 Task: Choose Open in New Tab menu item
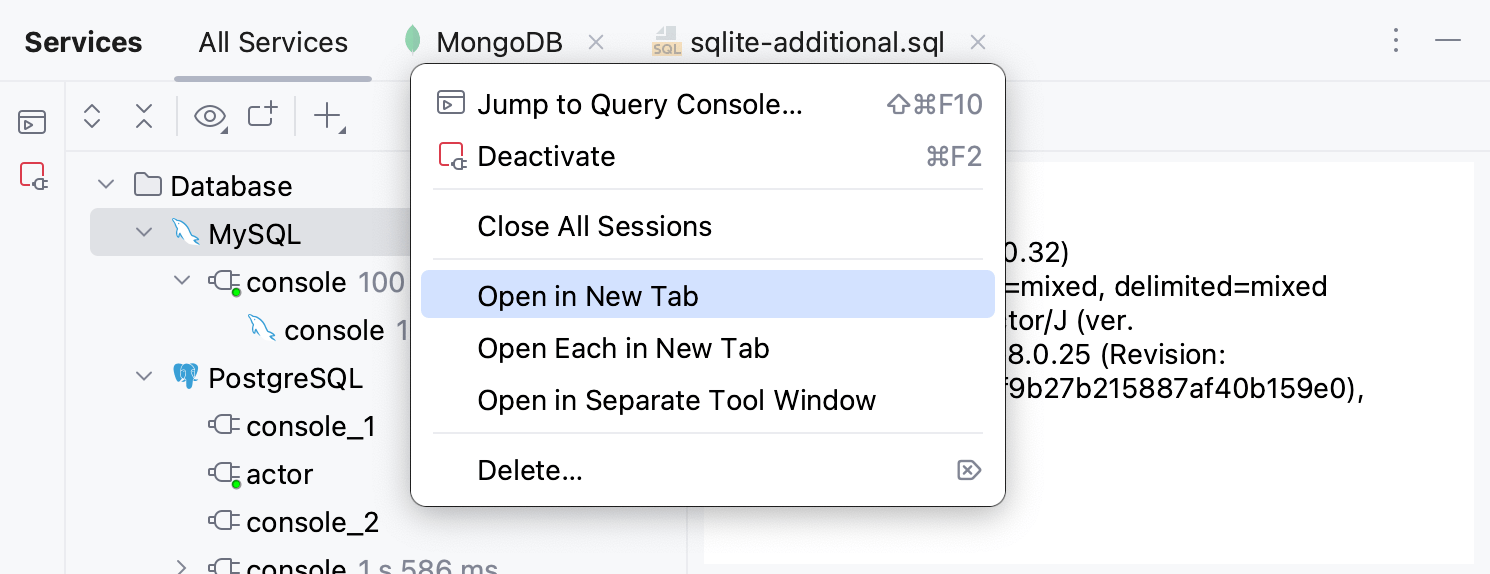[588, 296]
